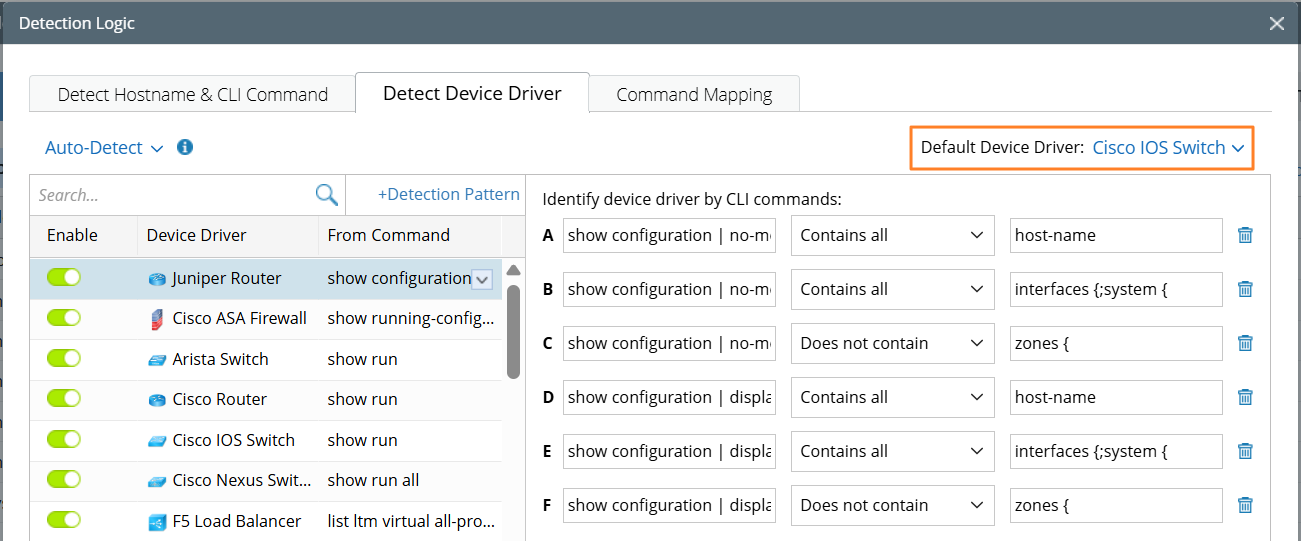
Task: Select the Cisco ASA Firewall driver icon
Action: 156,318
